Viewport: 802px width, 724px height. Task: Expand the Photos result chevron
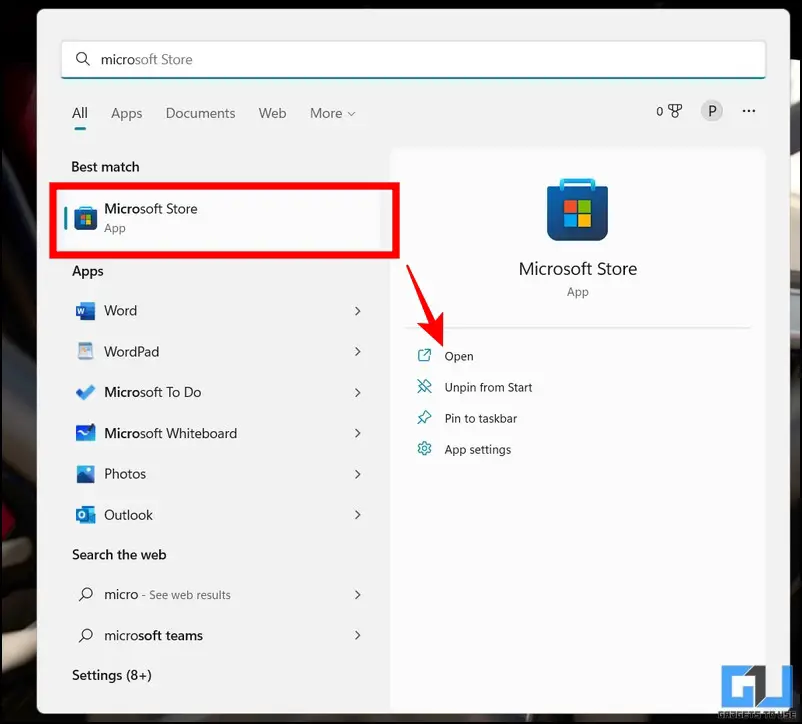point(358,474)
